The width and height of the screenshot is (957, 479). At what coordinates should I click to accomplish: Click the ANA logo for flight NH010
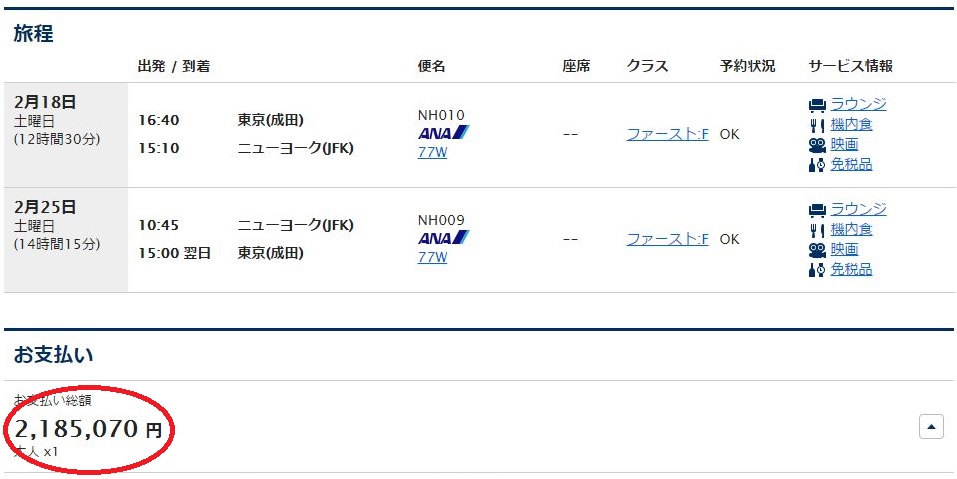click(x=444, y=132)
